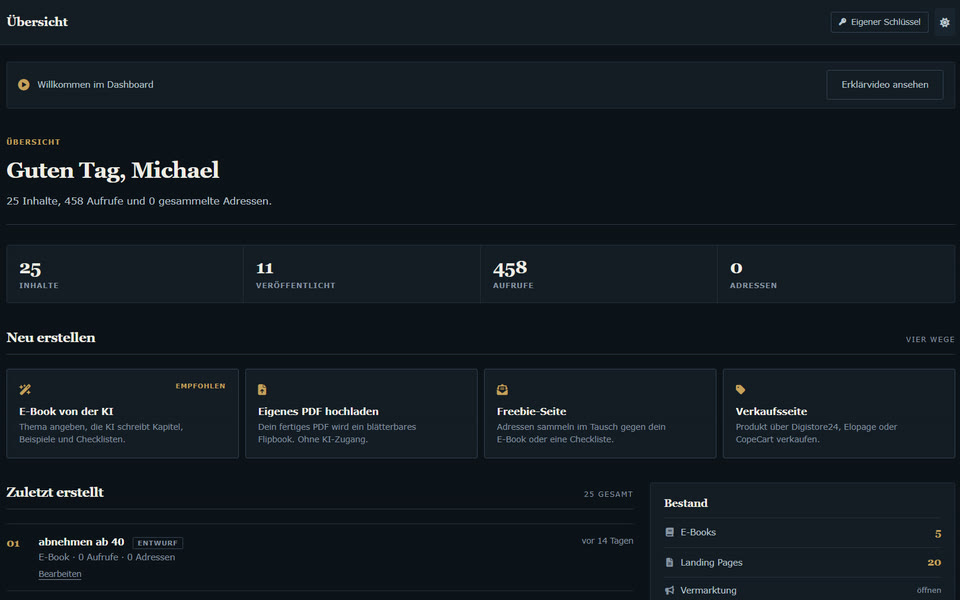Click the PDF upload file icon
Screen dimensions: 960x600
[x=262, y=389]
